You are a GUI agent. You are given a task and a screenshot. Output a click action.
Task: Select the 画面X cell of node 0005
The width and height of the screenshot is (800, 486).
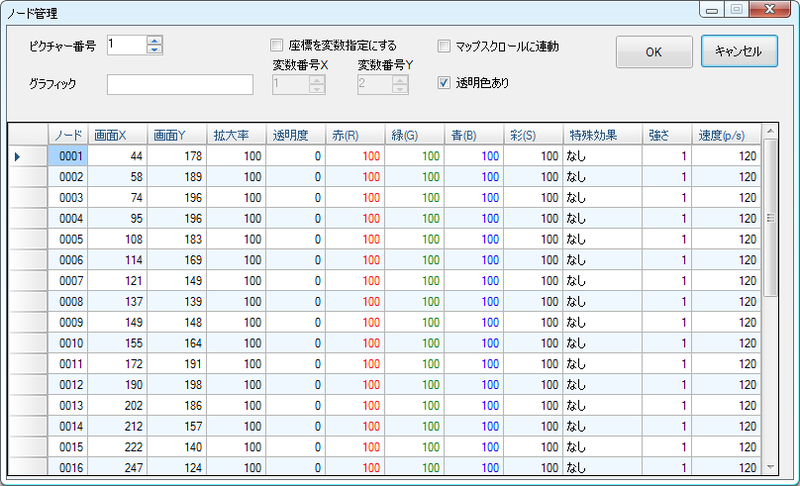(x=118, y=240)
